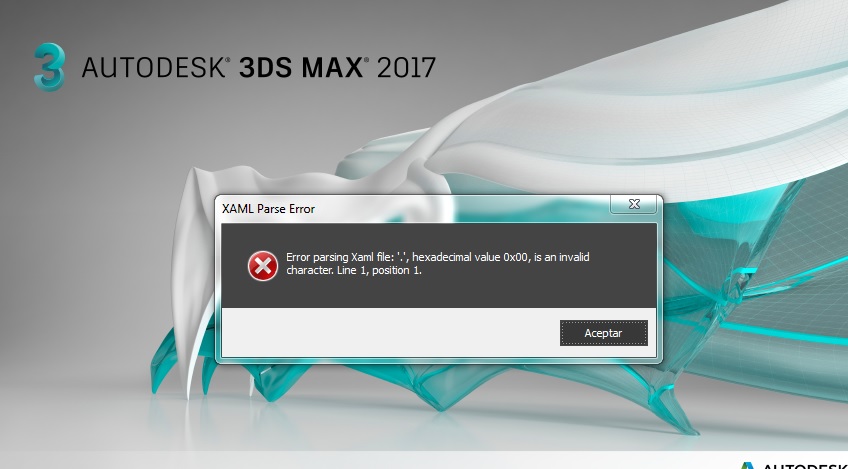The height and width of the screenshot is (469, 848).
Task: Click the '2017' version text
Action: tap(406, 68)
